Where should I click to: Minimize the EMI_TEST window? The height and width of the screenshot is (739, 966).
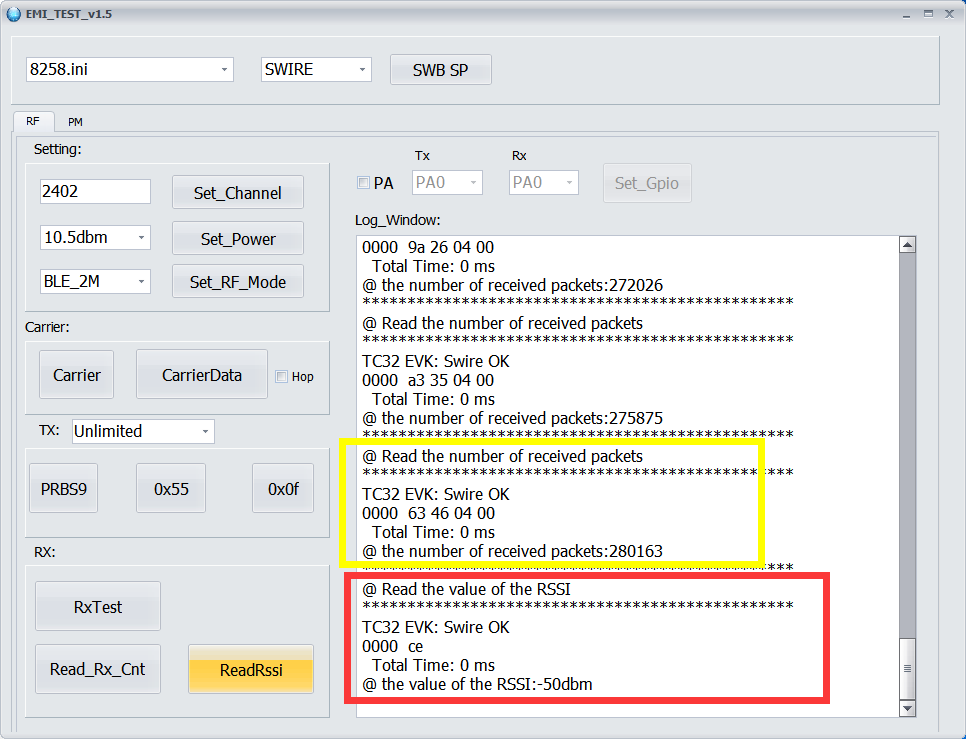coord(906,14)
